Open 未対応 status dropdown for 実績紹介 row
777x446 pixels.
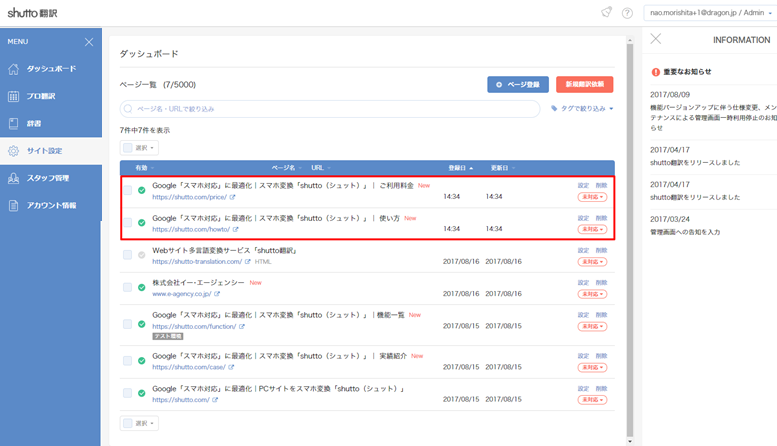tap(592, 368)
